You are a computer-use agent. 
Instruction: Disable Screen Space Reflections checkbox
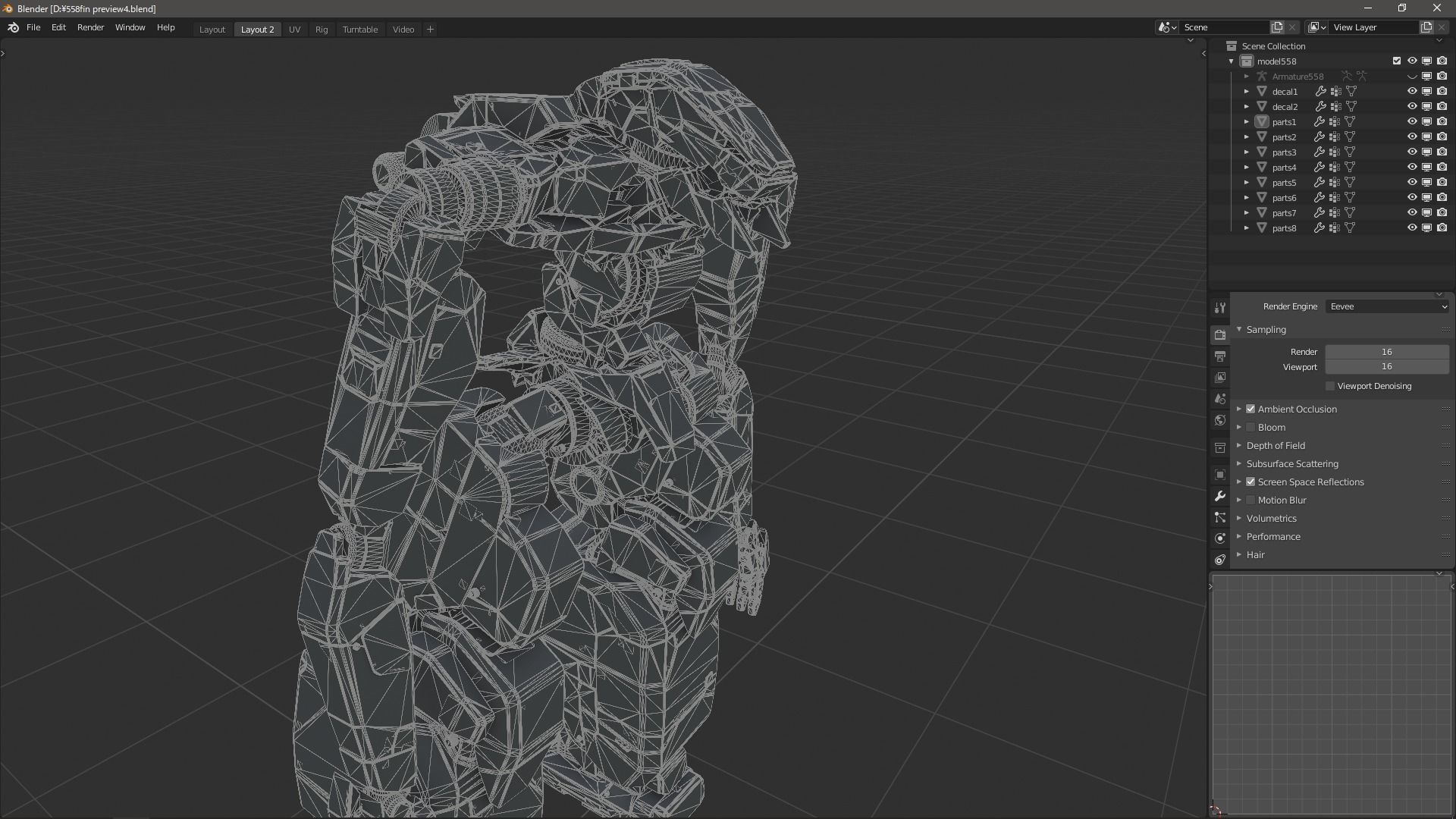[x=1250, y=482]
